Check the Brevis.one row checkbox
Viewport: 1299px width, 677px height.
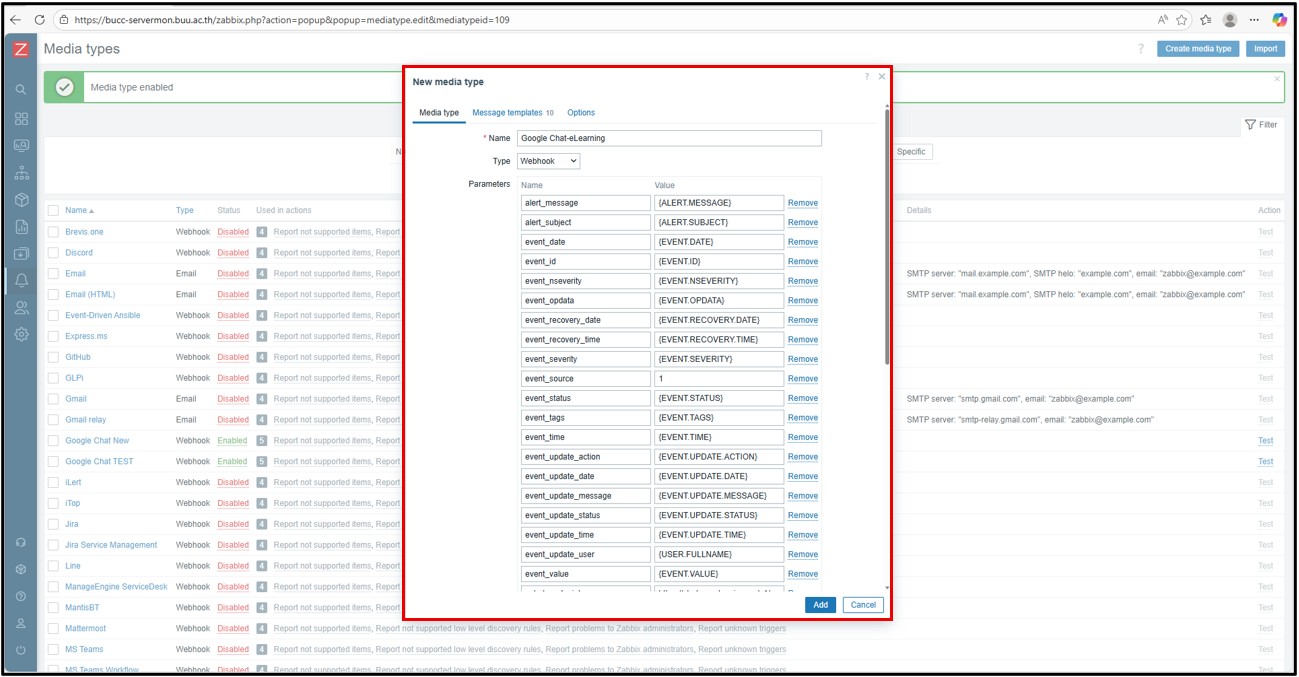point(54,232)
